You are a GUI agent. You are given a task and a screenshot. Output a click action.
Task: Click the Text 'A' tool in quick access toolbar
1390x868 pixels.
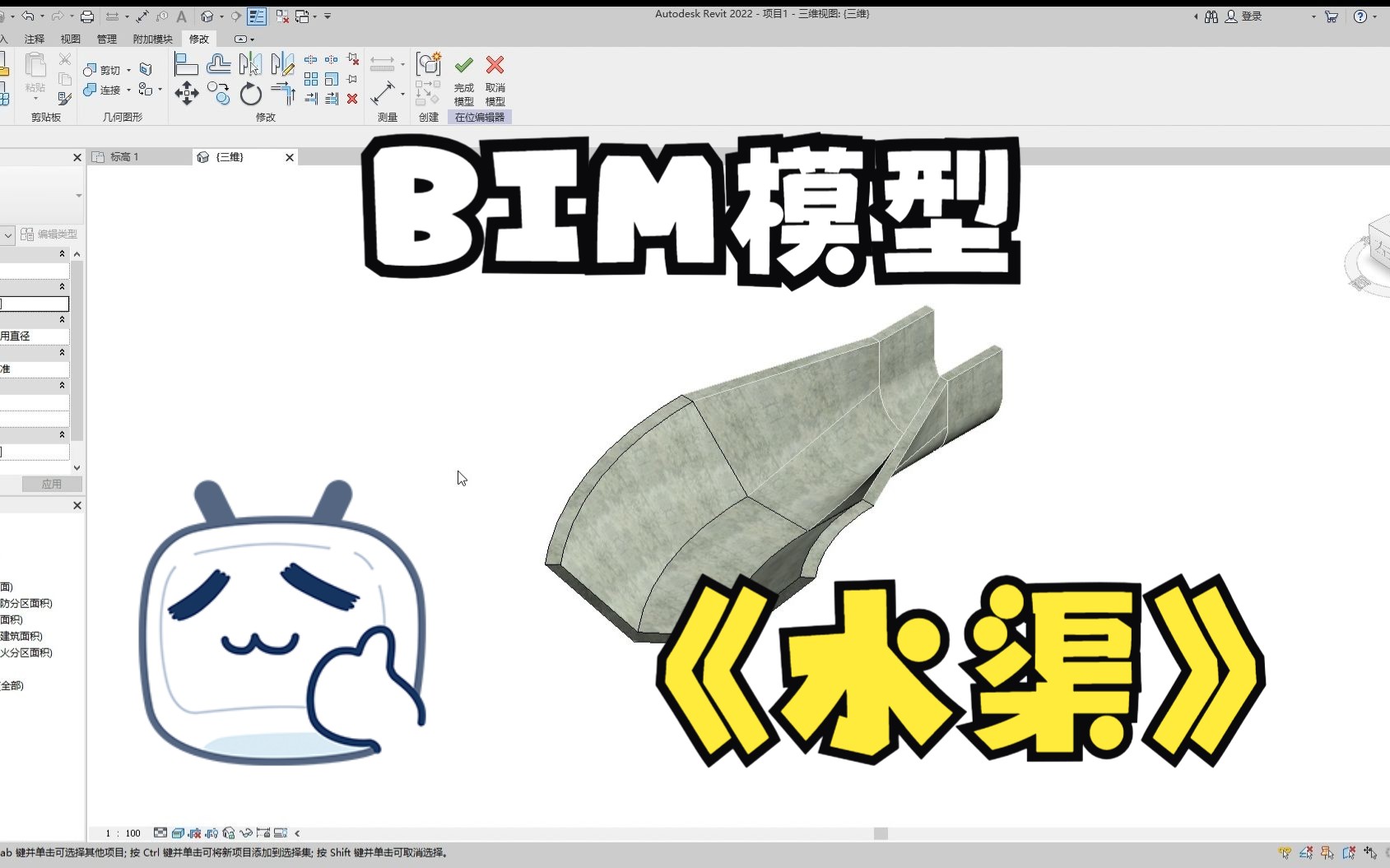pyautogui.click(x=181, y=16)
